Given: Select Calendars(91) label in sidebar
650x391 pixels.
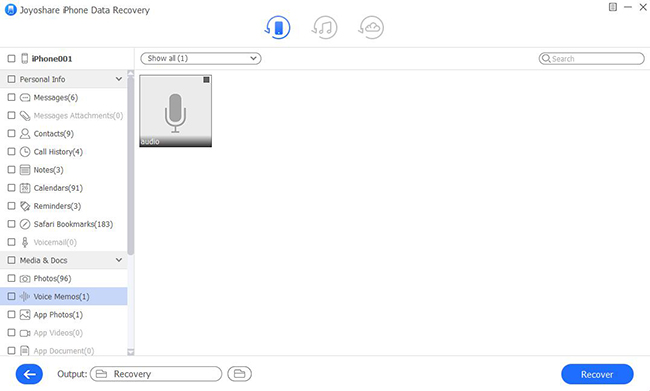Looking at the screenshot, I should click(x=58, y=188).
